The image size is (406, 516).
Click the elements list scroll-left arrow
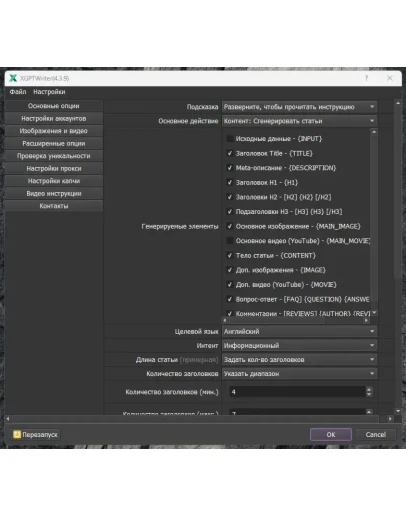[225, 320]
